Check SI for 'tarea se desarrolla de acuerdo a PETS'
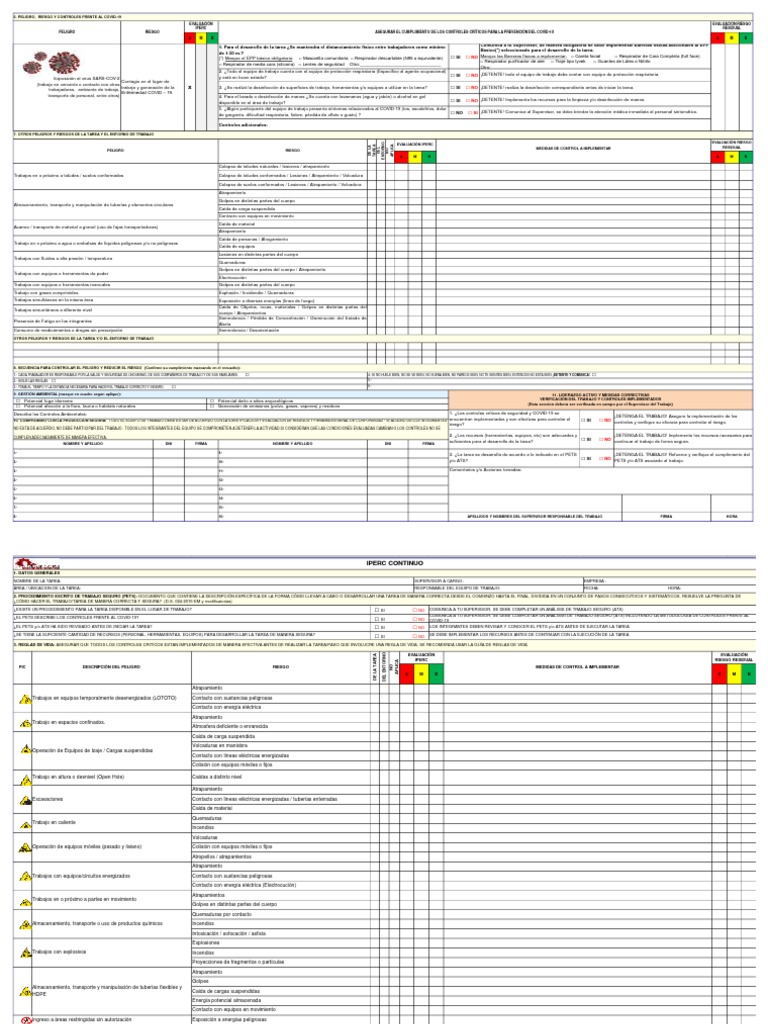The width and height of the screenshot is (768, 1024). (x=583, y=458)
